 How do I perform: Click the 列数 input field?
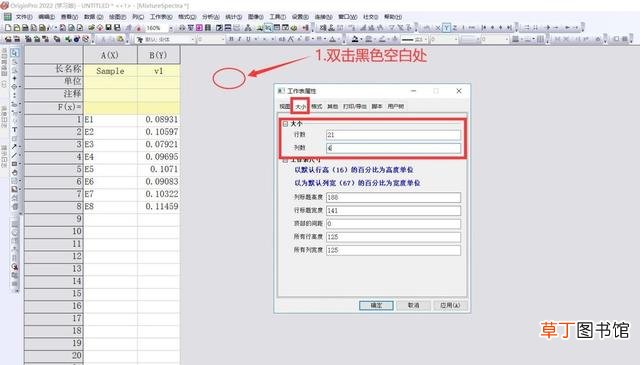pyautogui.click(x=393, y=148)
